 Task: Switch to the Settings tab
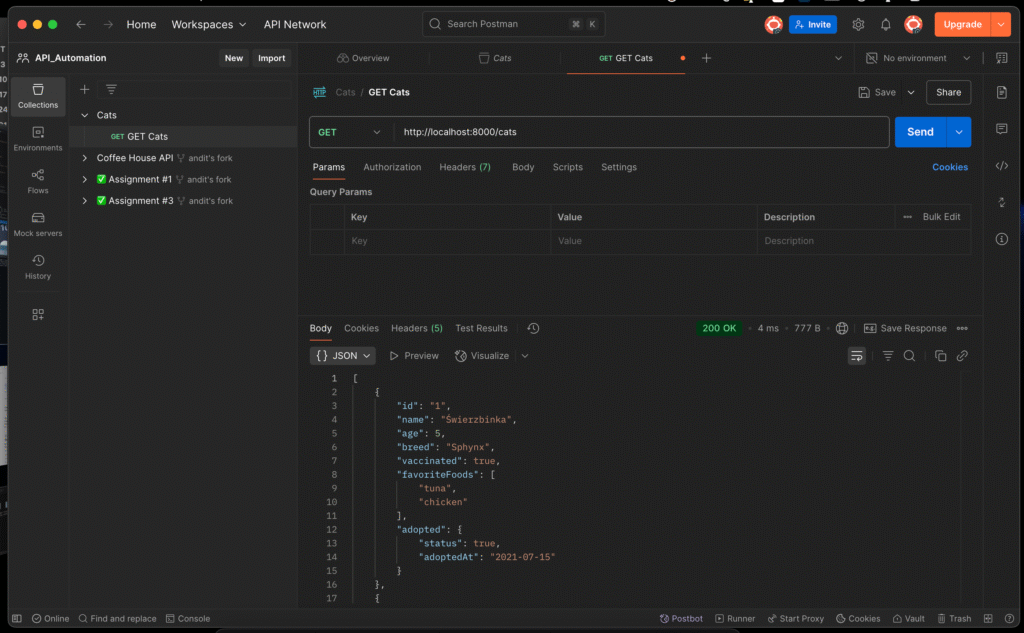(x=618, y=167)
